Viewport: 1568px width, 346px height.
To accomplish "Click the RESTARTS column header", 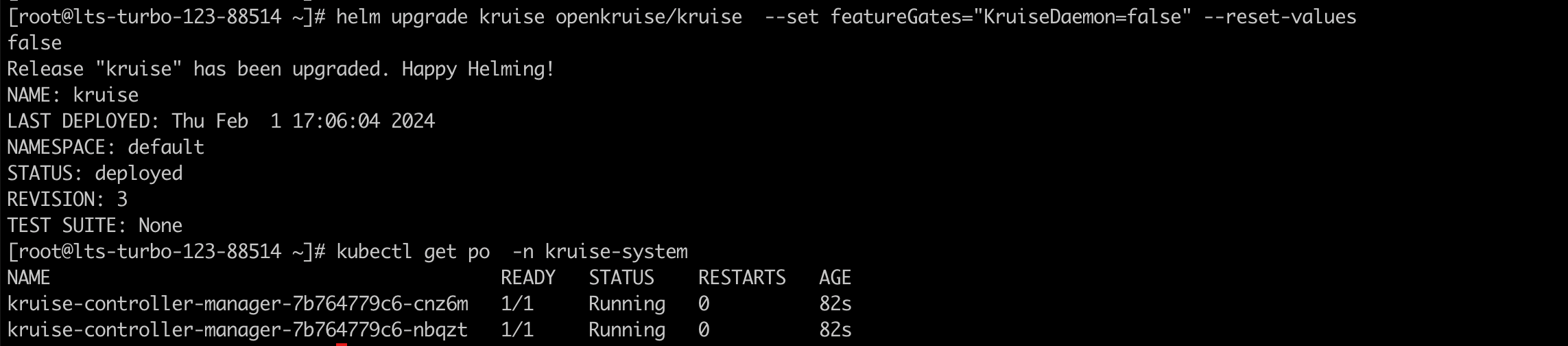I will click(x=741, y=277).
